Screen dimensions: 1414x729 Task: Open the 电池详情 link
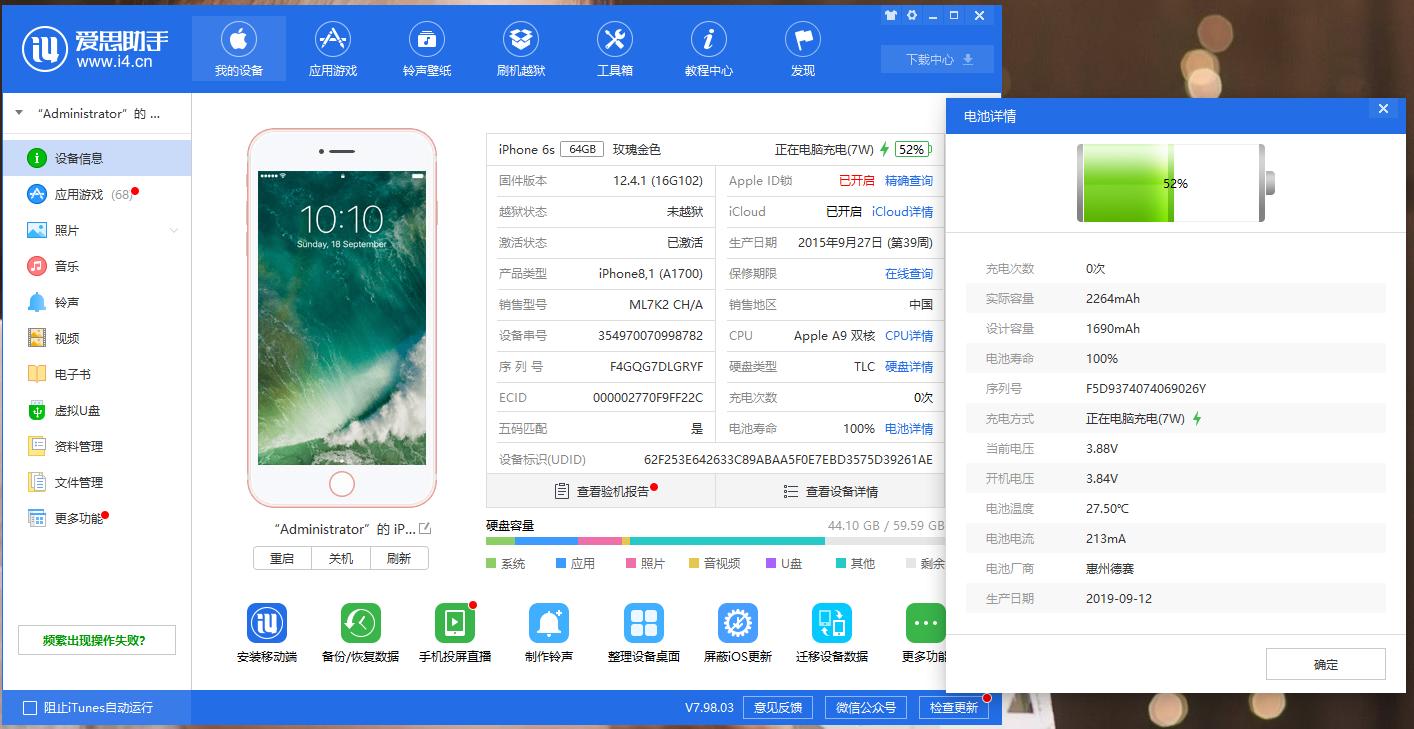911,428
